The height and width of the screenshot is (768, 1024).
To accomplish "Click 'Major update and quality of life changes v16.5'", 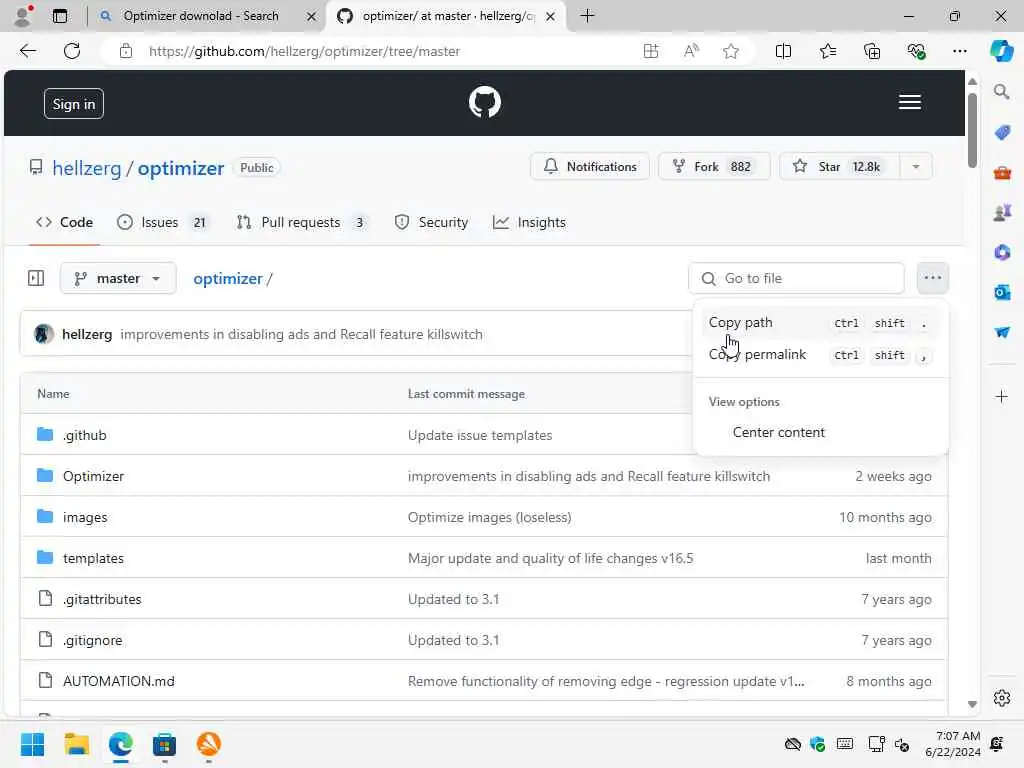I will point(551,558).
